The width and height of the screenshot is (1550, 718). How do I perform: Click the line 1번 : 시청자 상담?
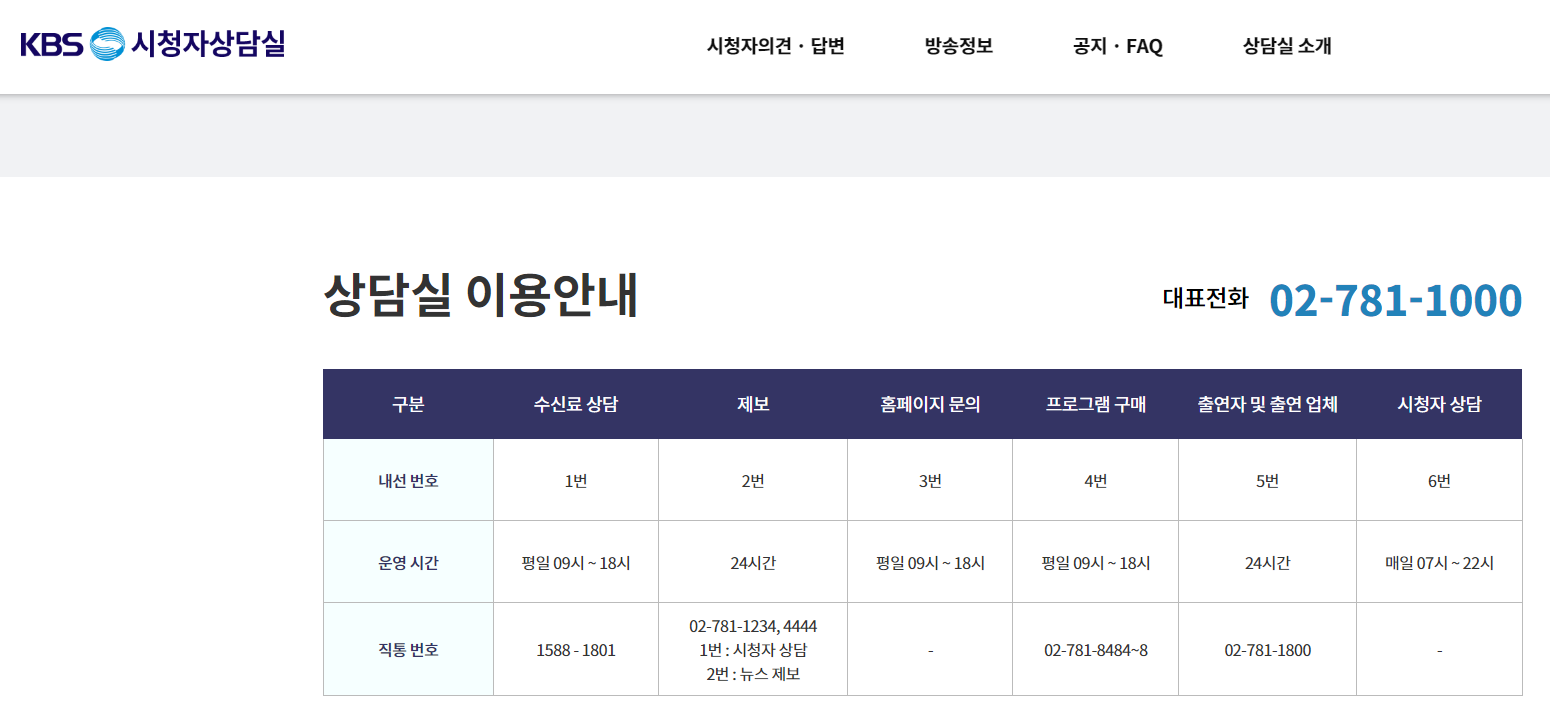point(753,650)
